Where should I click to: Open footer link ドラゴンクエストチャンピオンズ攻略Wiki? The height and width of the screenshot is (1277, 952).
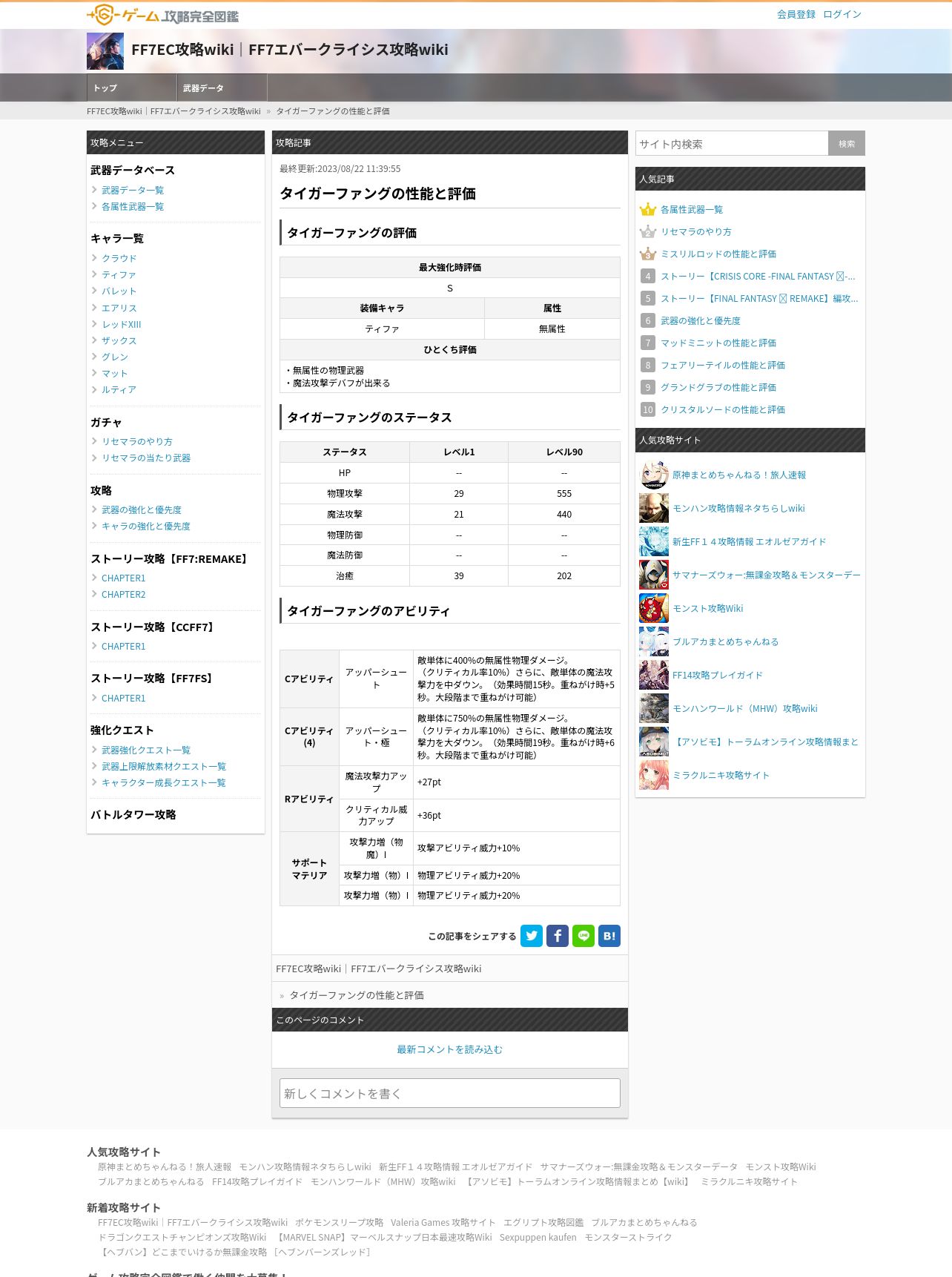[x=182, y=1237]
